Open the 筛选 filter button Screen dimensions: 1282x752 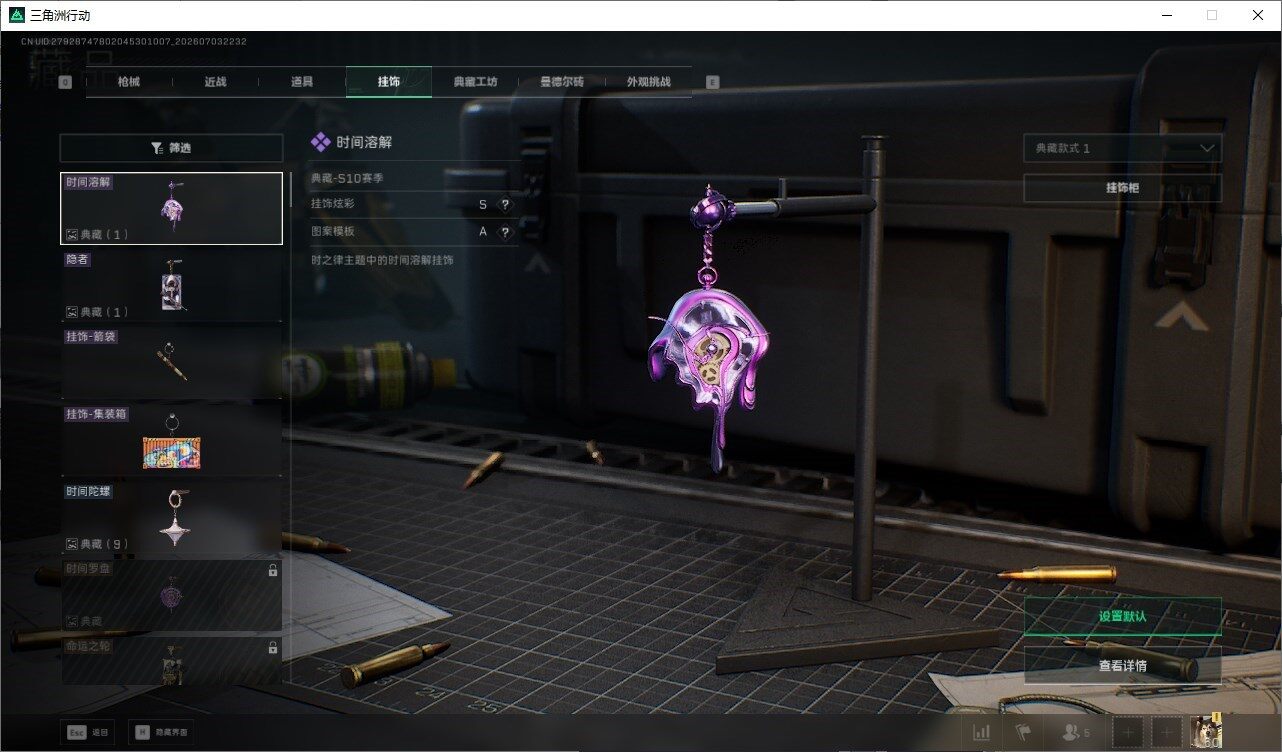(171, 148)
